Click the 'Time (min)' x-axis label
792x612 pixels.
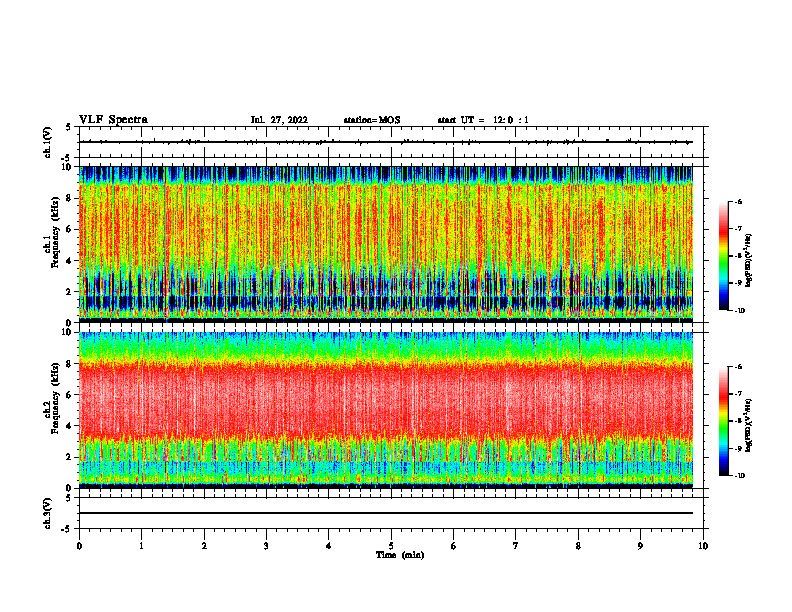pyautogui.click(x=400, y=555)
